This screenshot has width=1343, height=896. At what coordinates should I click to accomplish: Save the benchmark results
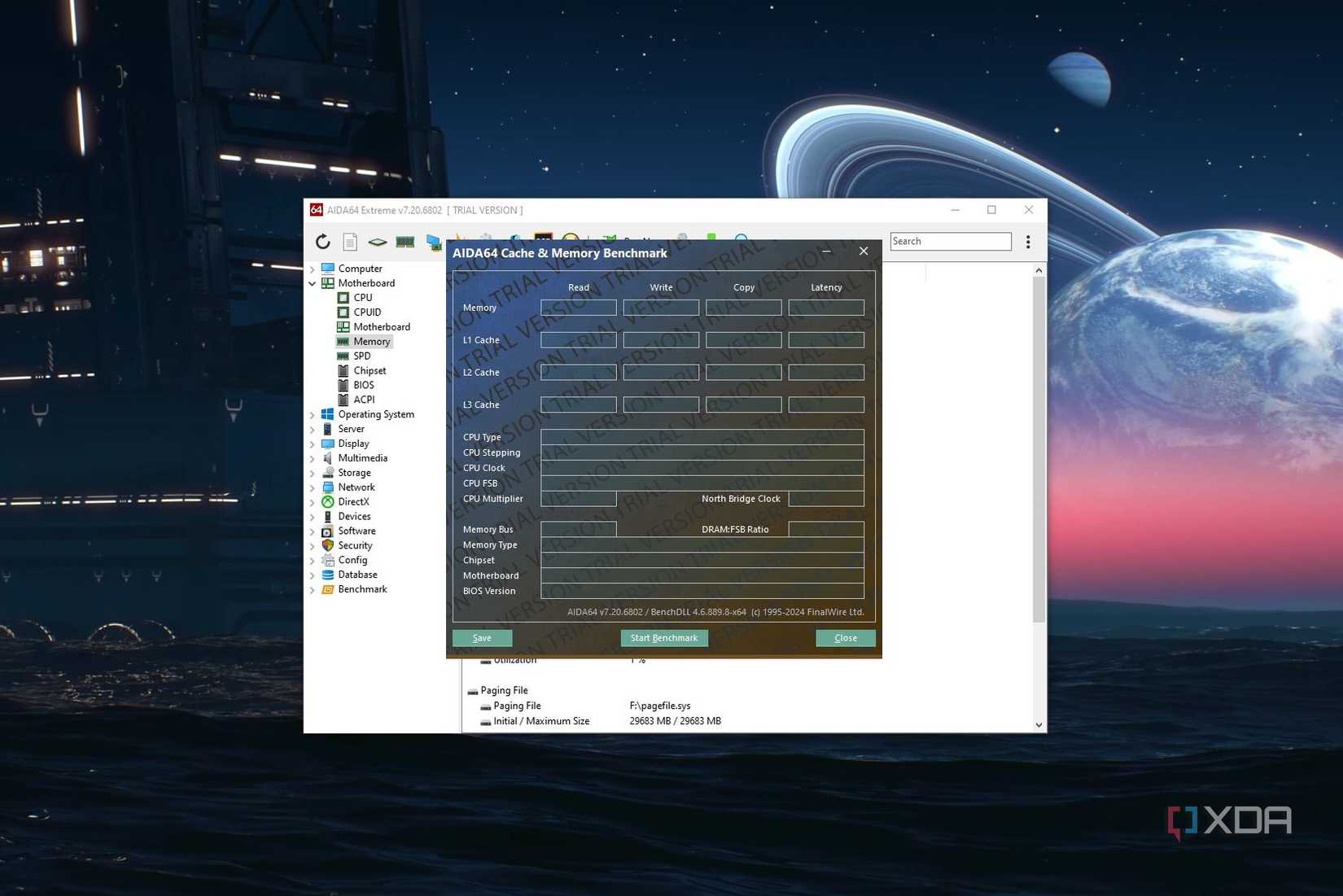point(482,638)
